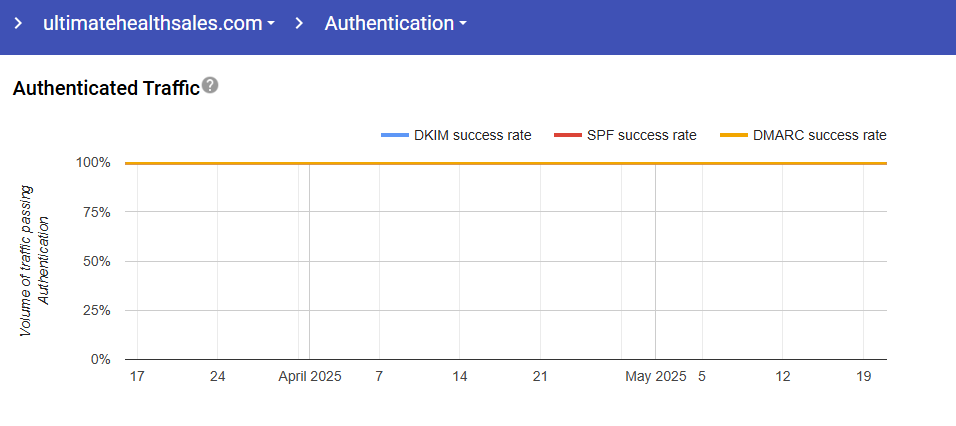Click the vertical axis title text

click(x=34, y=259)
